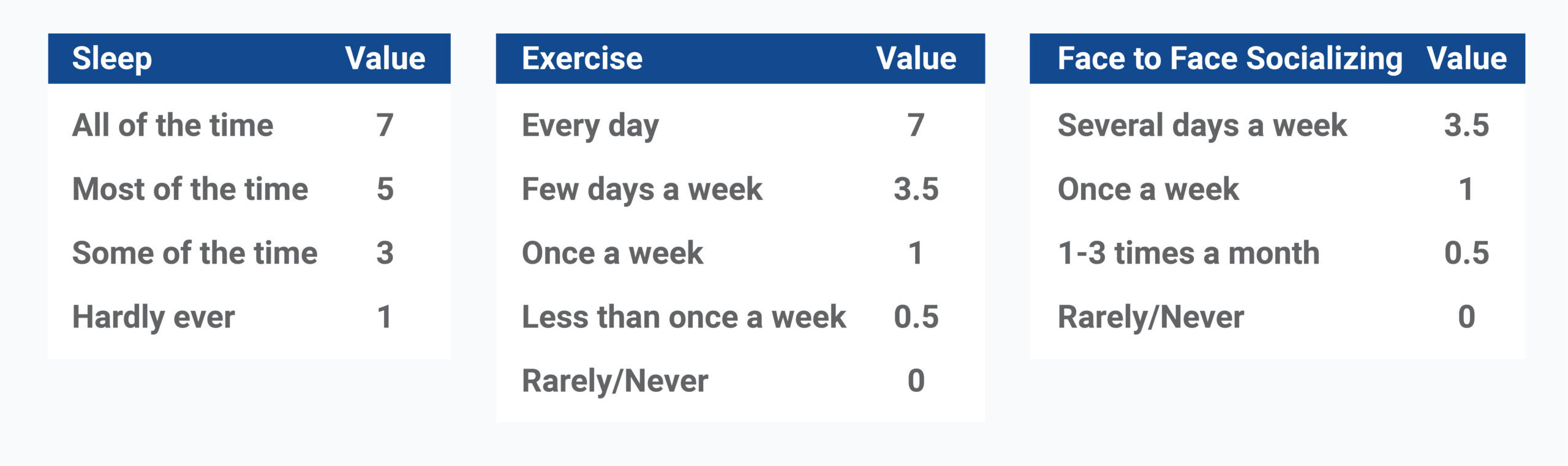
Task: Click value 0.5 beside '1-3 times a month'
Action: (x=1466, y=253)
